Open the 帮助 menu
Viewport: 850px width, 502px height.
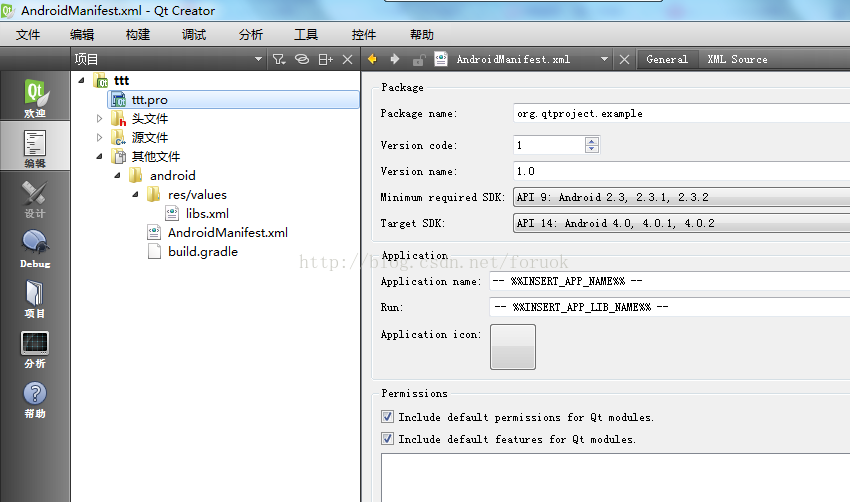422,35
